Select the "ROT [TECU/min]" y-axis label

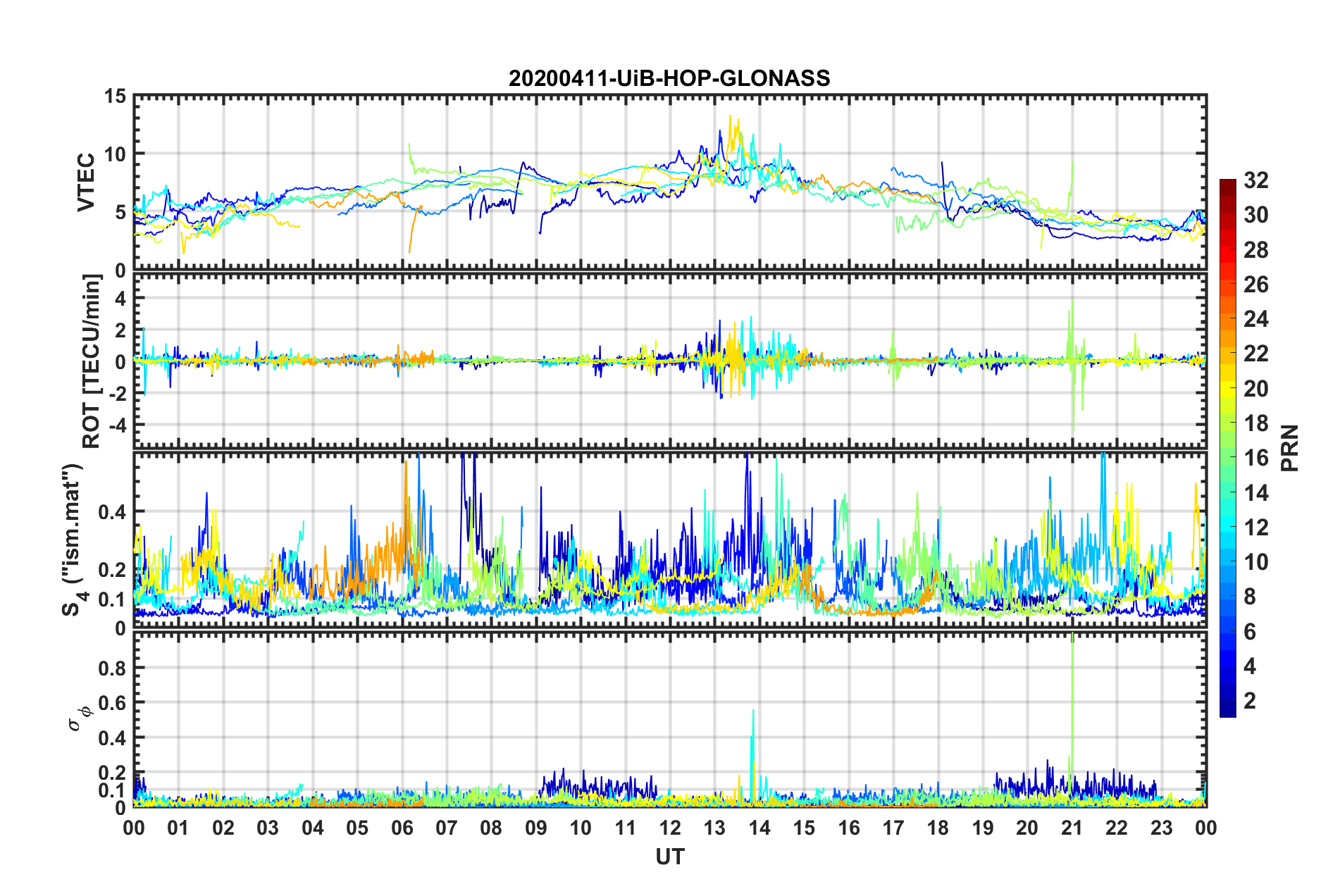92,361
